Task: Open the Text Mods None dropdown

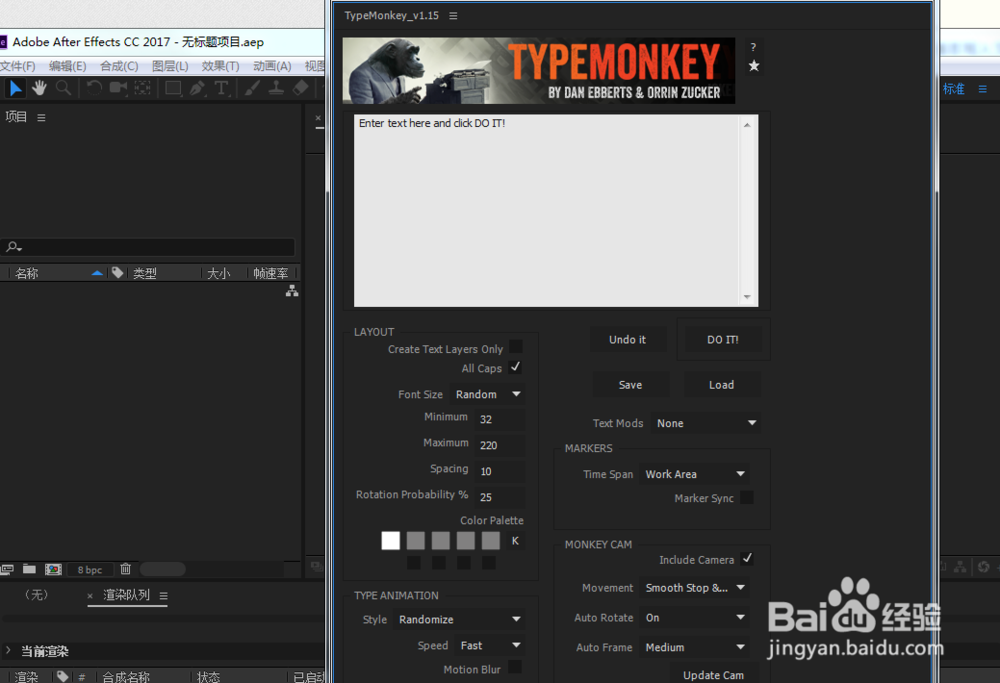Action: (x=705, y=423)
